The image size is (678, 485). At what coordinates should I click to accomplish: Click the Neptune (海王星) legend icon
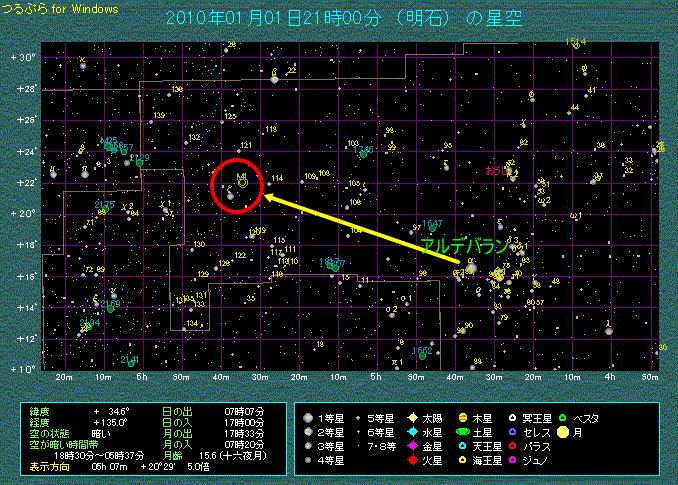coord(461,462)
